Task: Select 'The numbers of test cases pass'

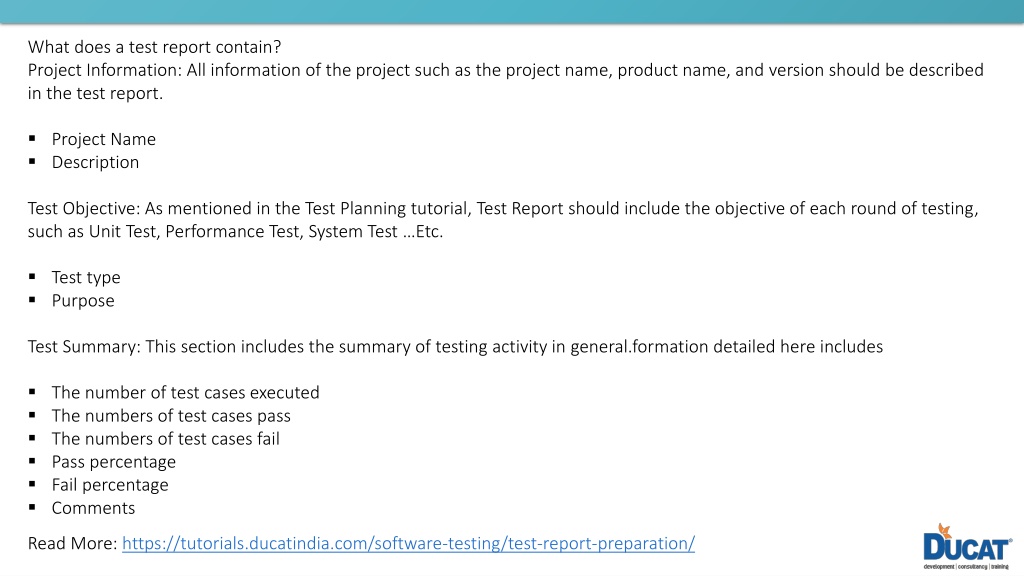Action: (x=171, y=415)
